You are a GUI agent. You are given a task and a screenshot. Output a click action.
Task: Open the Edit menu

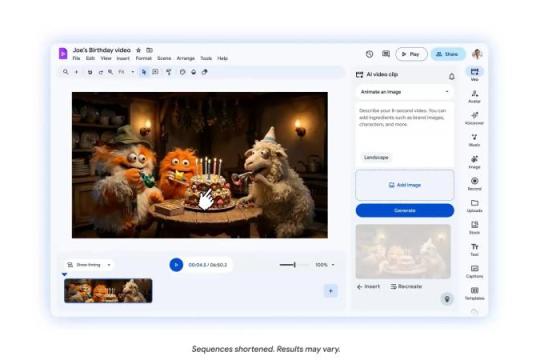pos(90,58)
